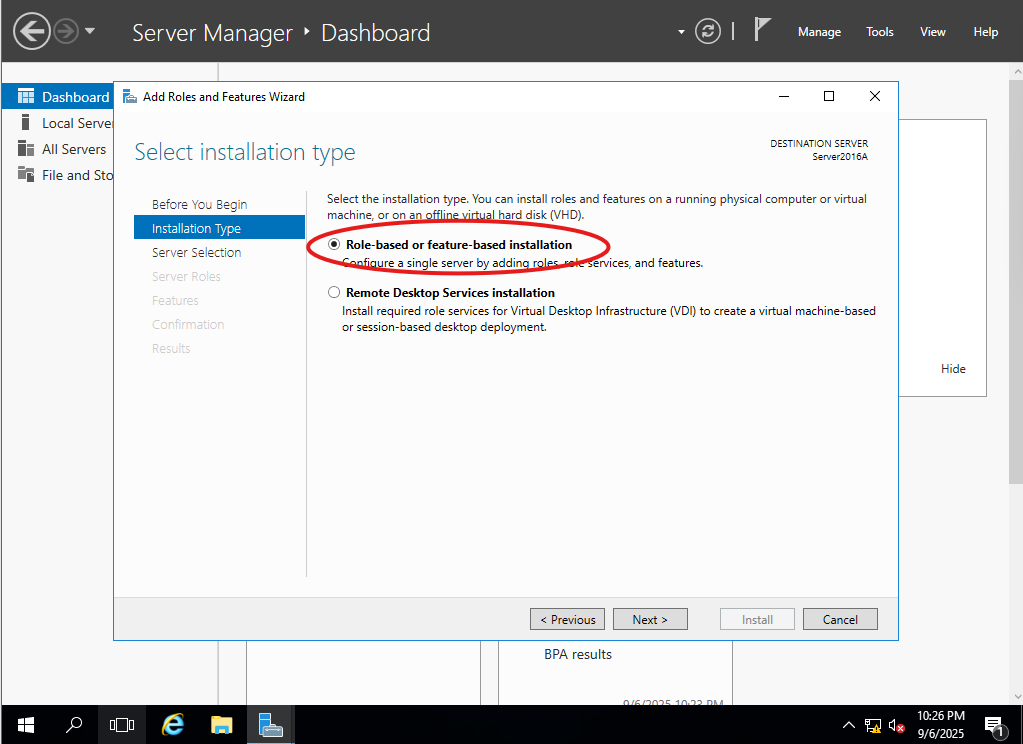The image size is (1023, 744).
Task: Open the Manage menu
Action: click(x=819, y=32)
